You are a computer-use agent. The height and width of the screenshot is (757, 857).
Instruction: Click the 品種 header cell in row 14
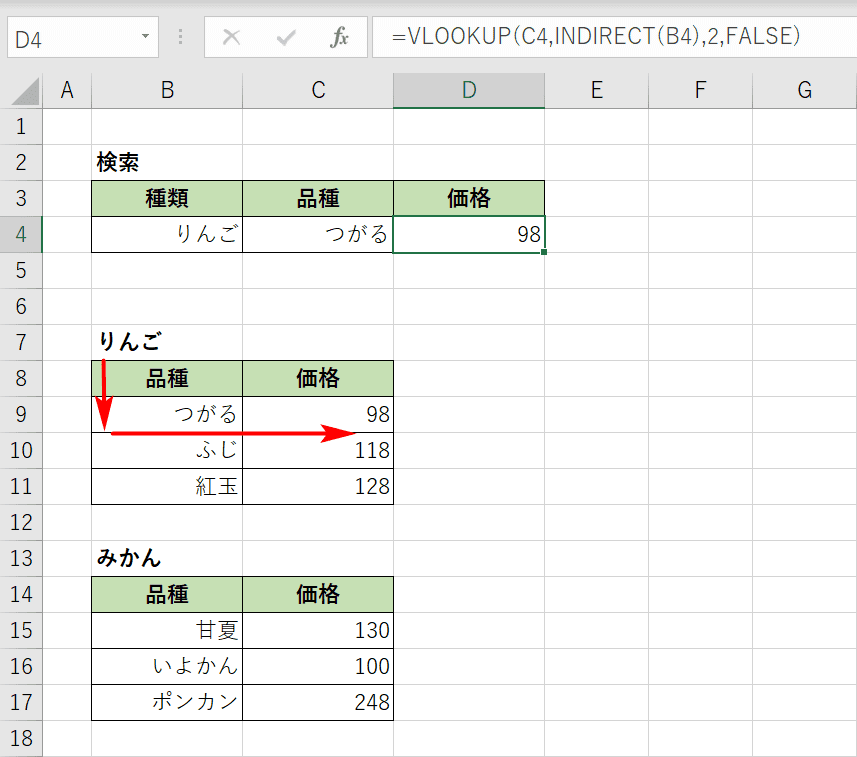[x=167, y=594]
